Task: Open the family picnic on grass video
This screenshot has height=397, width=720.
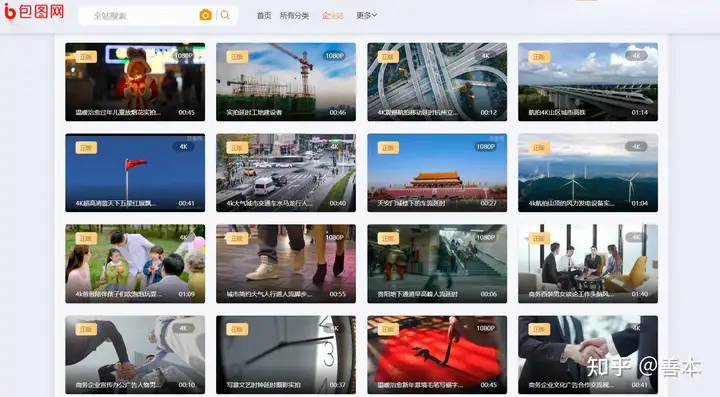Action: (135, 264)
